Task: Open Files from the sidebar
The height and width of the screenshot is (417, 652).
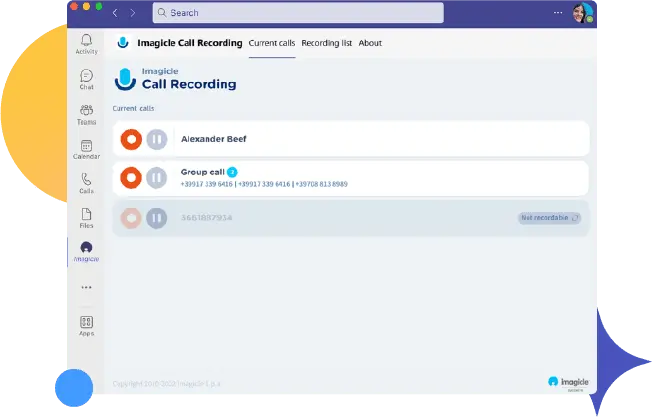Action: (86, 217)
